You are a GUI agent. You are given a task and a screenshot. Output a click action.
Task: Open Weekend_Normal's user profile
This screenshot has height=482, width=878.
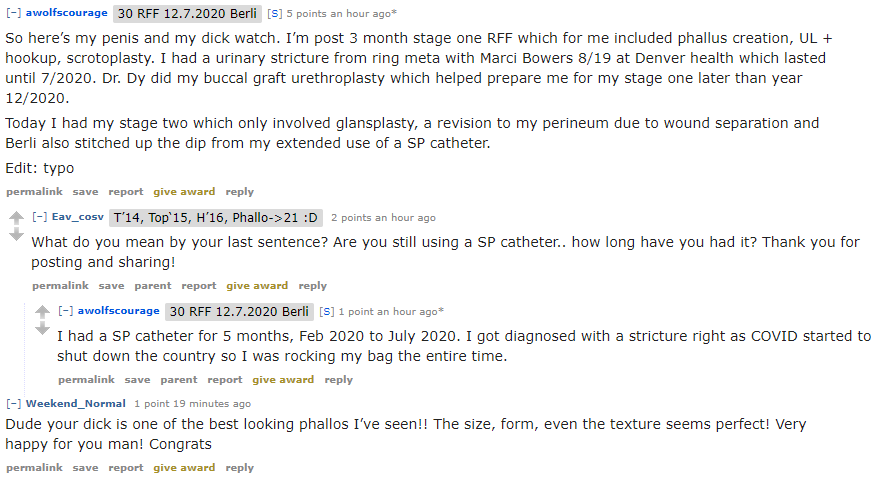coord(76,403)
